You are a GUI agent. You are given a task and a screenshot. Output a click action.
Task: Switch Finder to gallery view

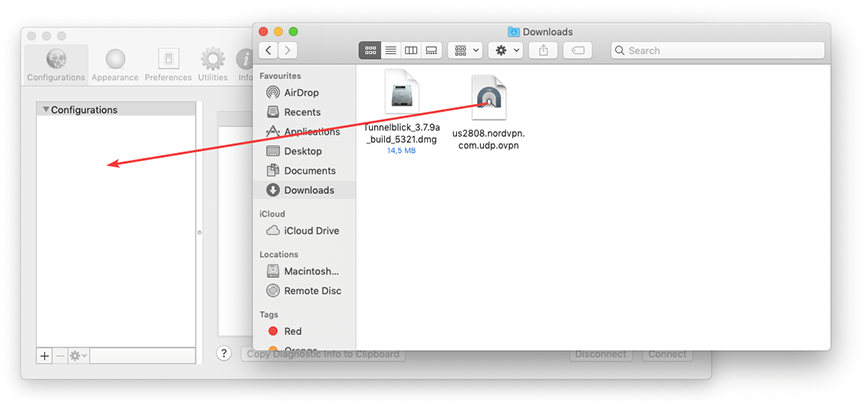431,50
